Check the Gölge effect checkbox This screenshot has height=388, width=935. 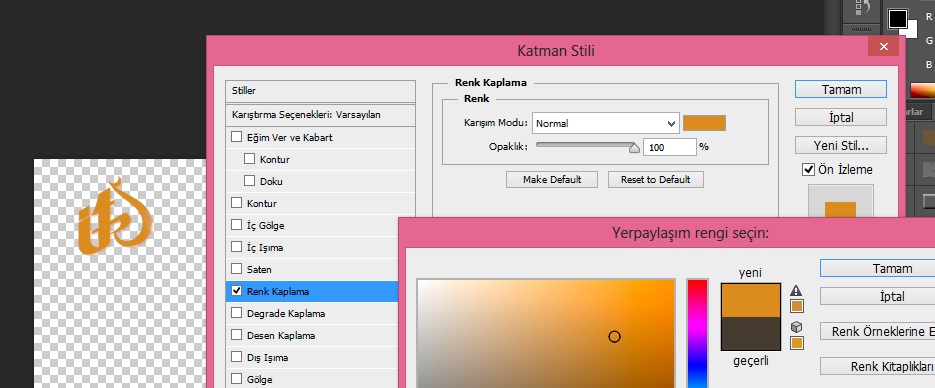coord(237,380)
